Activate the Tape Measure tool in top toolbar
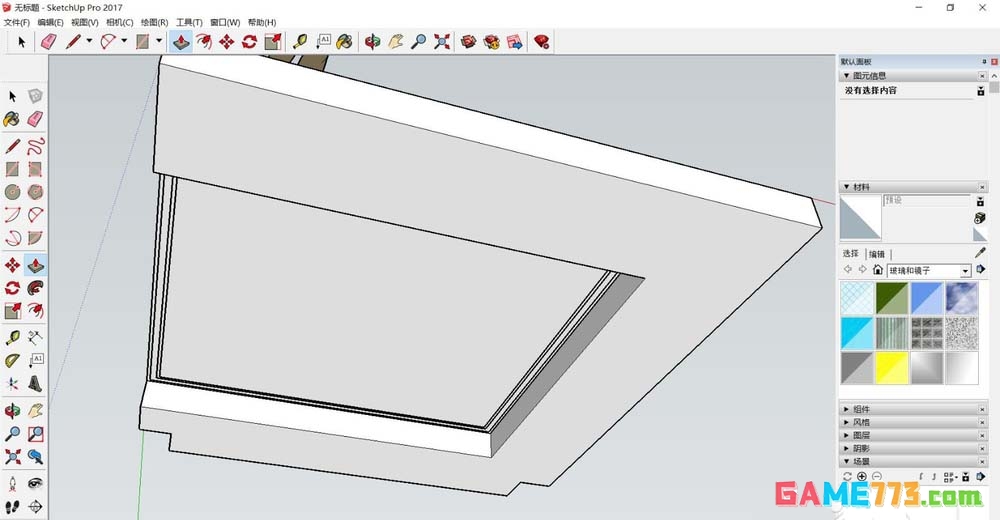Screen dimensions: 1000x520 [300, 42]
